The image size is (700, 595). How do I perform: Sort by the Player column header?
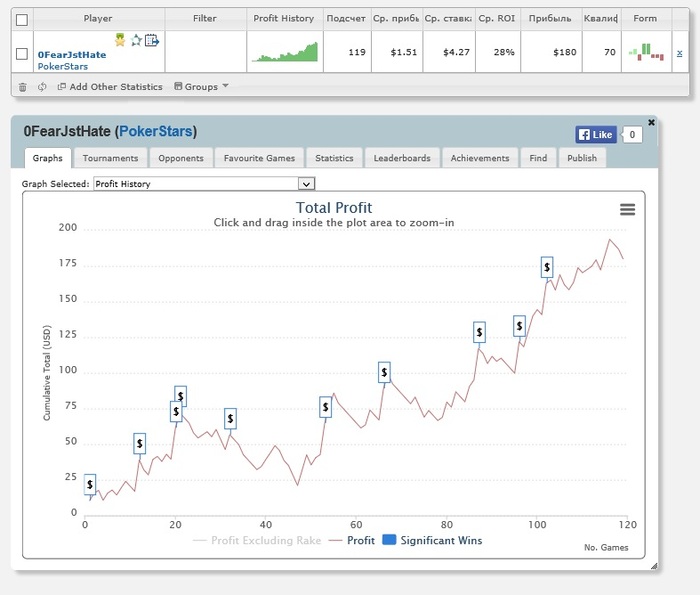(x=98, y=19)
